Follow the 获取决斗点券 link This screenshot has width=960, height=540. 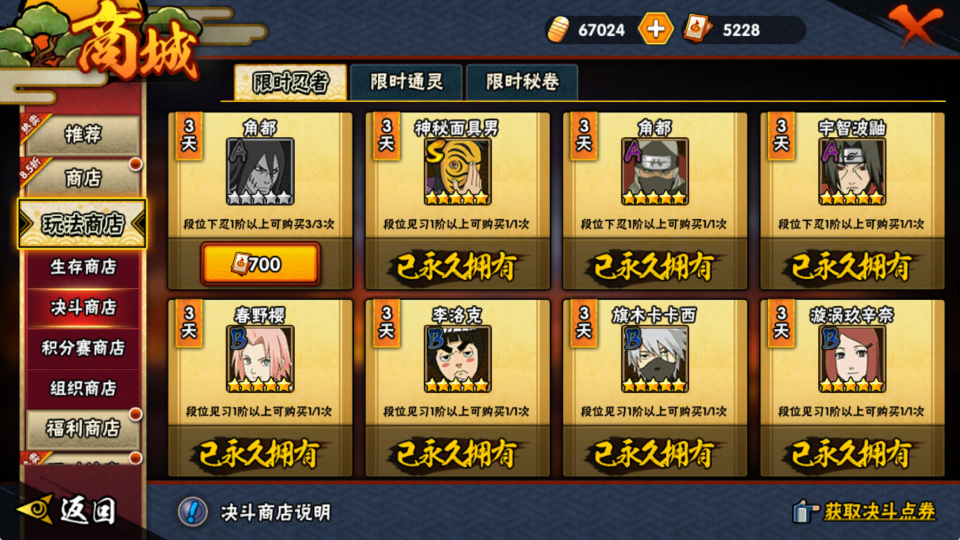[880, 511]
